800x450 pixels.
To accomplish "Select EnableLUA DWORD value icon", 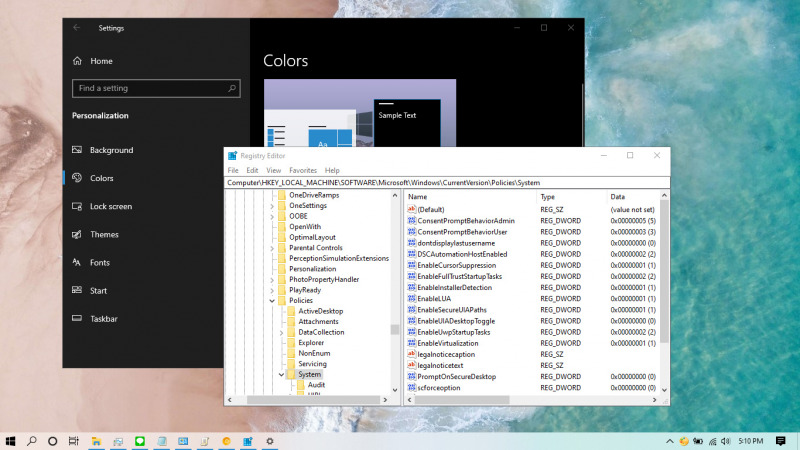I will pos(411,298).
